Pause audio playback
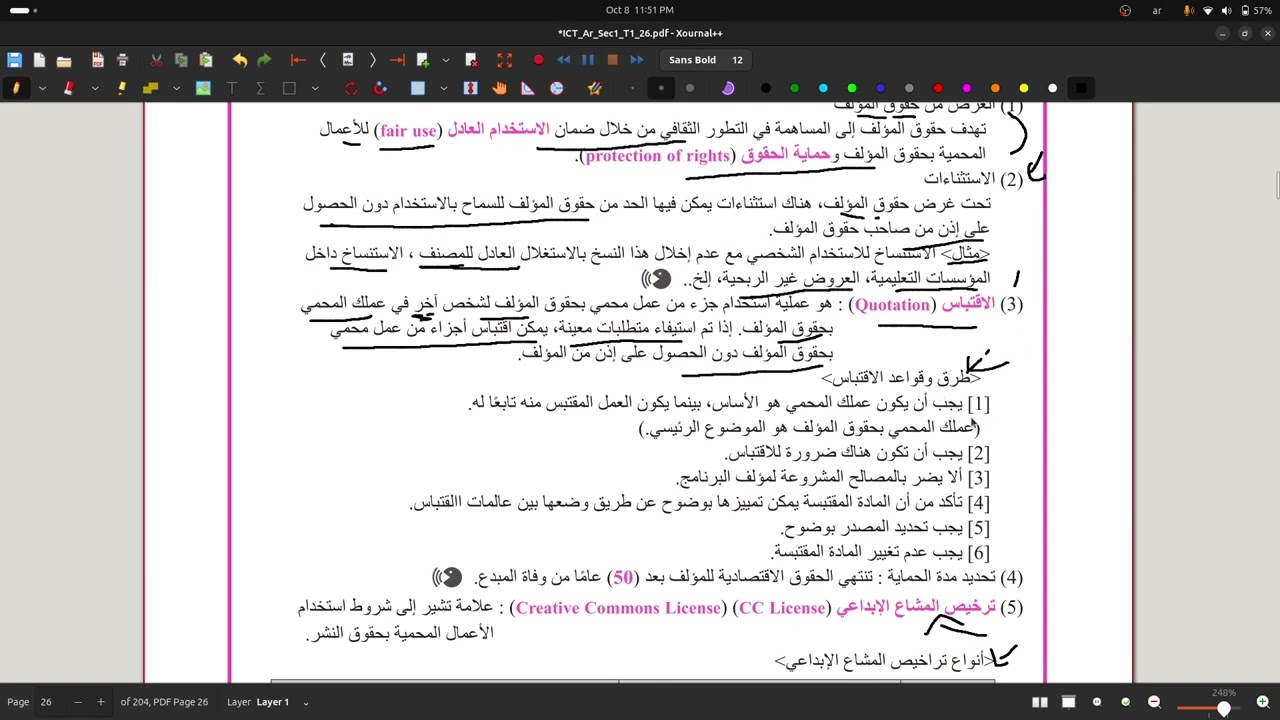The image size is (1280, 720). 588,60
